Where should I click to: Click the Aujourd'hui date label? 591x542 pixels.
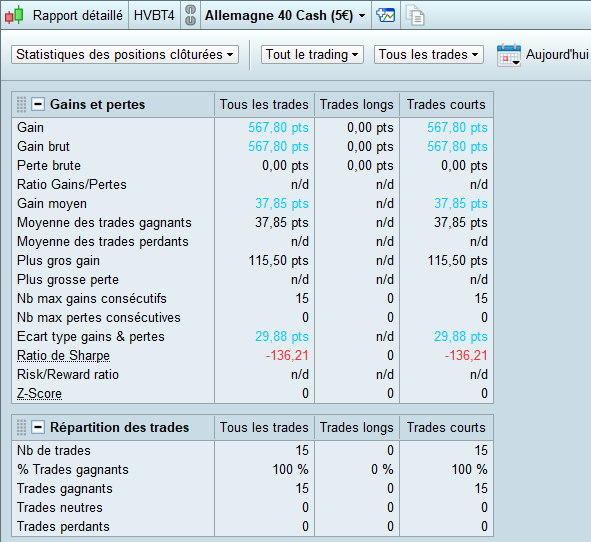[x=557, y=55]
